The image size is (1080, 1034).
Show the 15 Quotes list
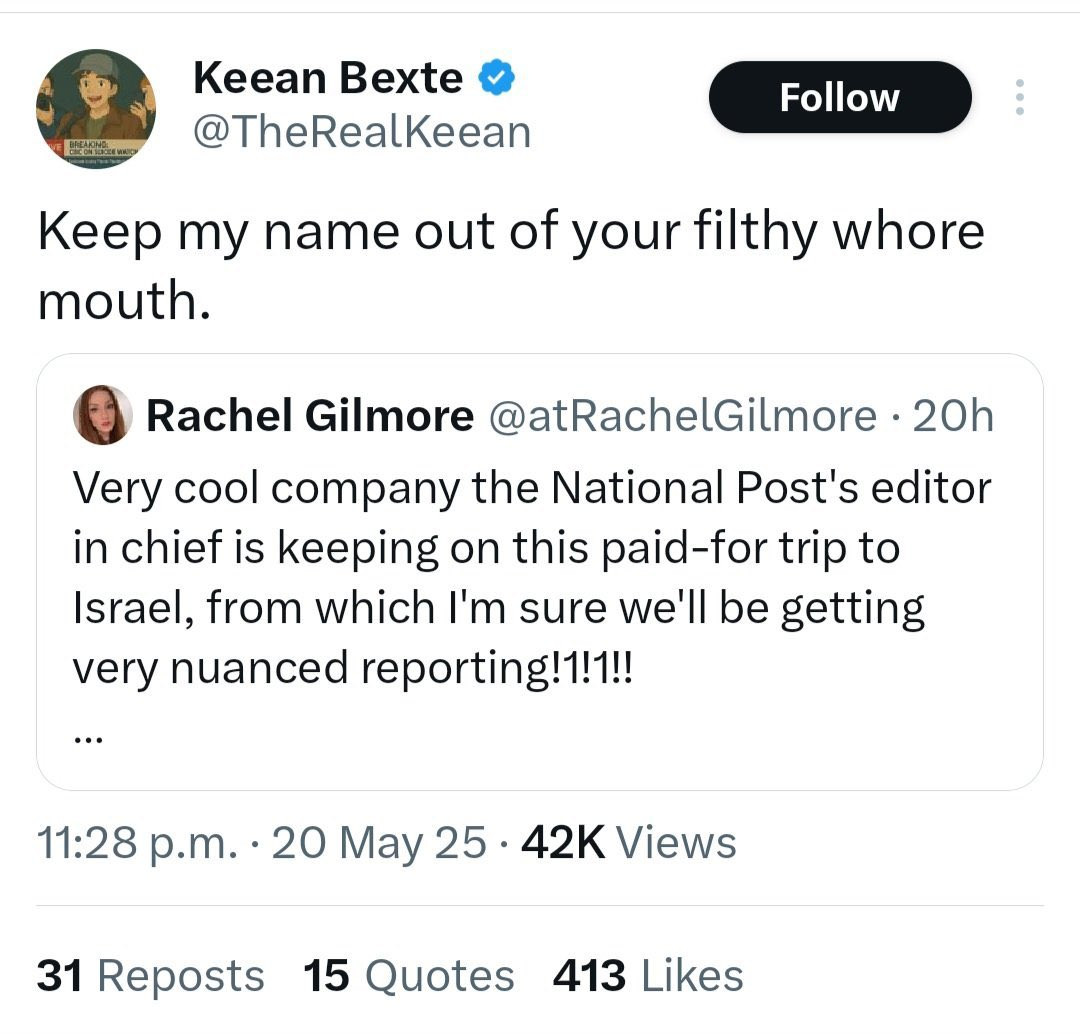(x=408, y=976)
